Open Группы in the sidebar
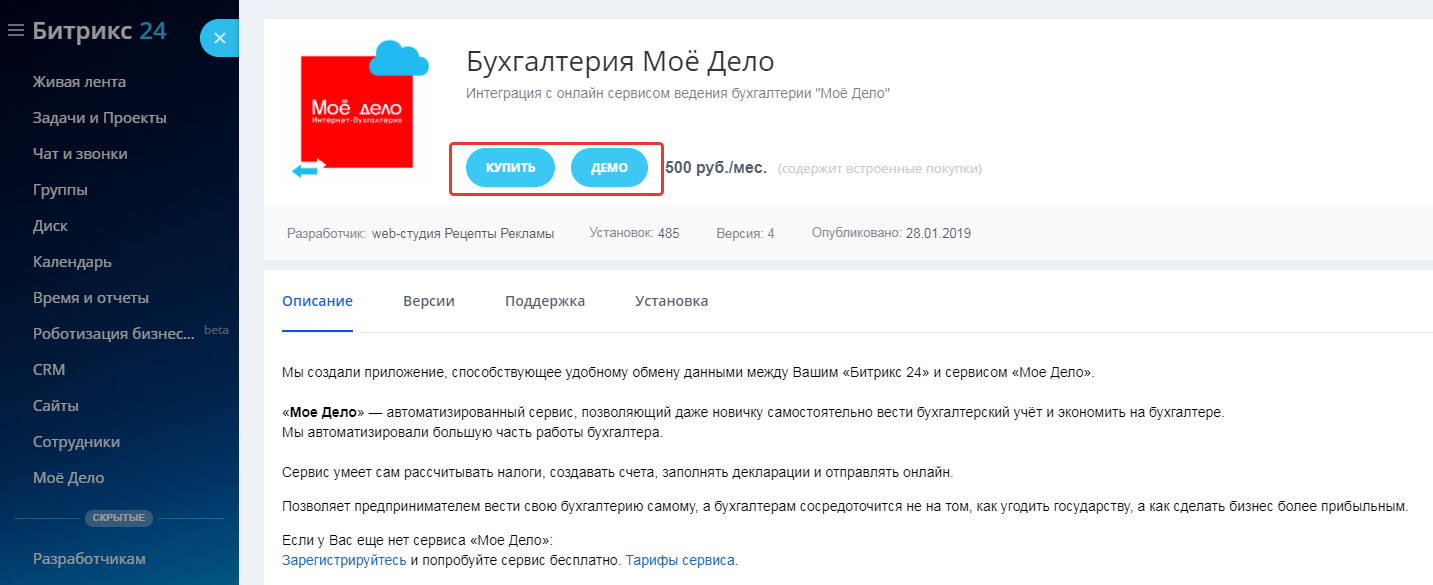The image size is (1433, 585). tap(60, 190)
